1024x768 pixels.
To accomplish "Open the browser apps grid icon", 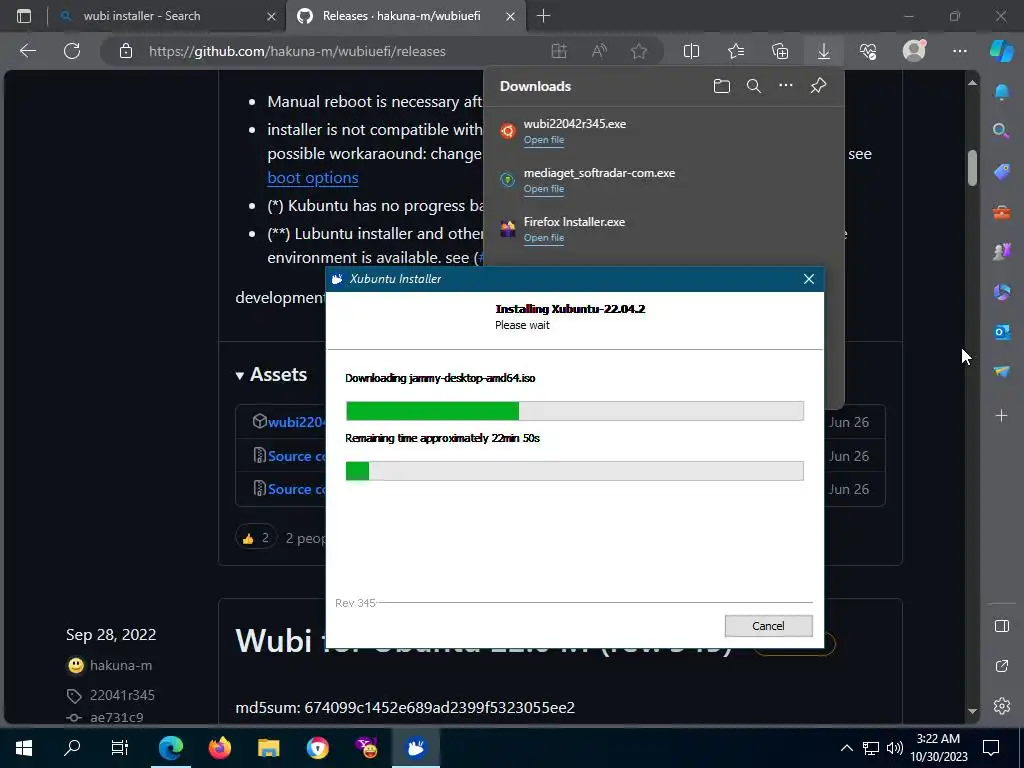I will pos(559,51).
